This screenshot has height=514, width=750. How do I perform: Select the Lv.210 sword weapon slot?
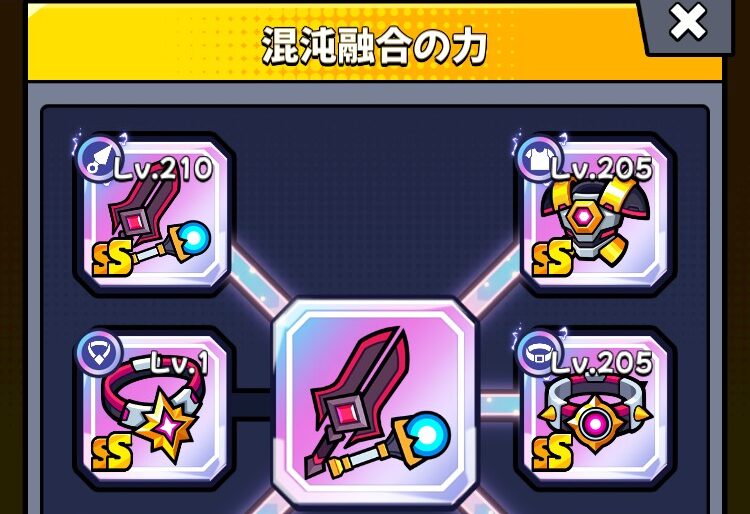pyautogui.click(x=154, y=214)
